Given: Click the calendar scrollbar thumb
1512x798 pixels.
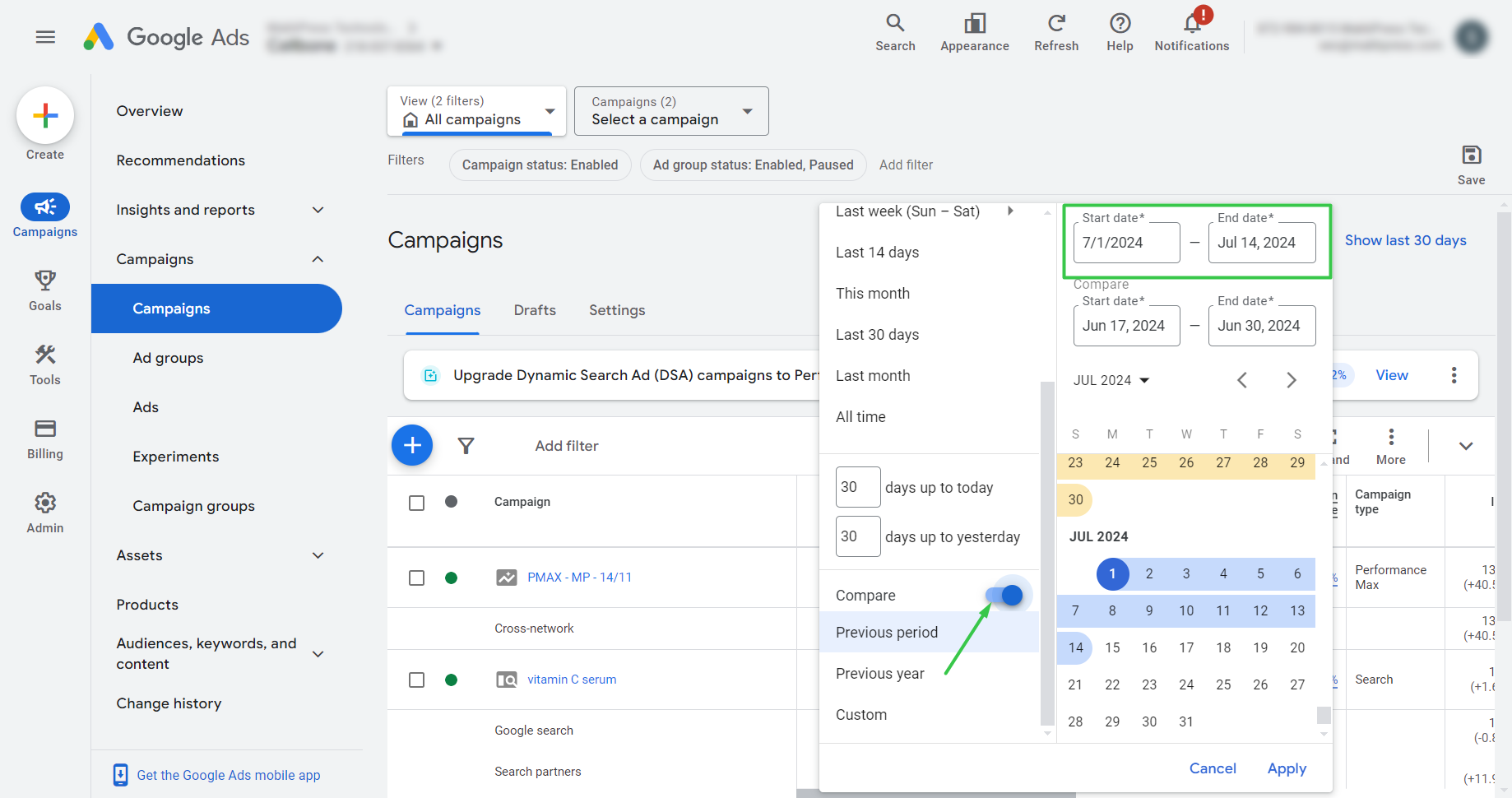Looking at the screenshot, I should pos(1324,715).
